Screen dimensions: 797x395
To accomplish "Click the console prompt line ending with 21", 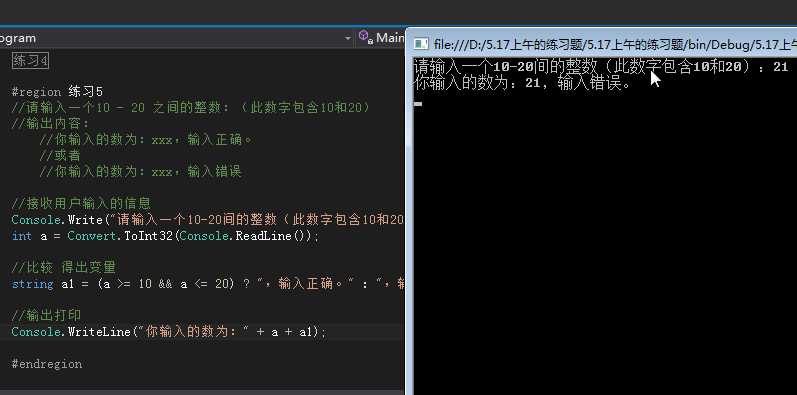I will (x=601, y=67).
